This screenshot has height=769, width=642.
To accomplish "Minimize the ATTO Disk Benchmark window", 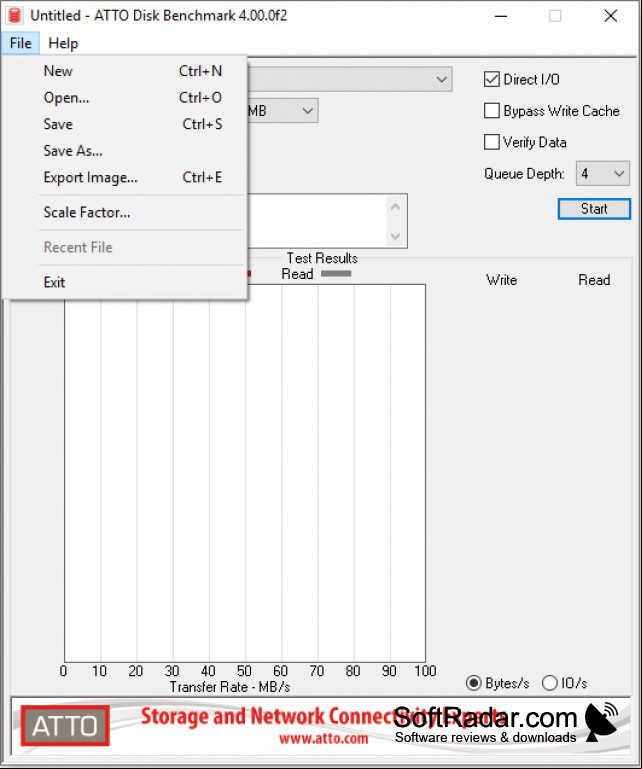I will (x=501, y=16).
